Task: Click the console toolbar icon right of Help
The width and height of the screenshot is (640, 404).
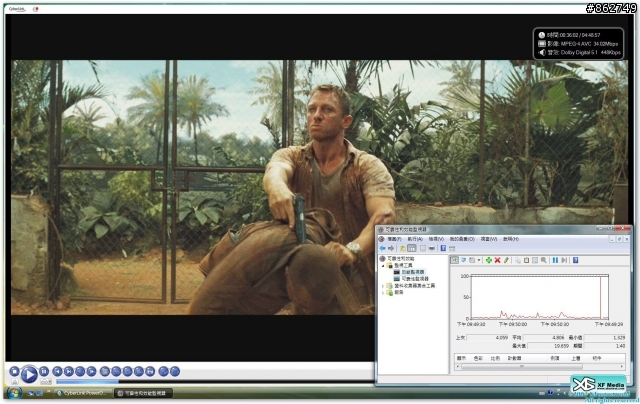Action: (452, 249)
